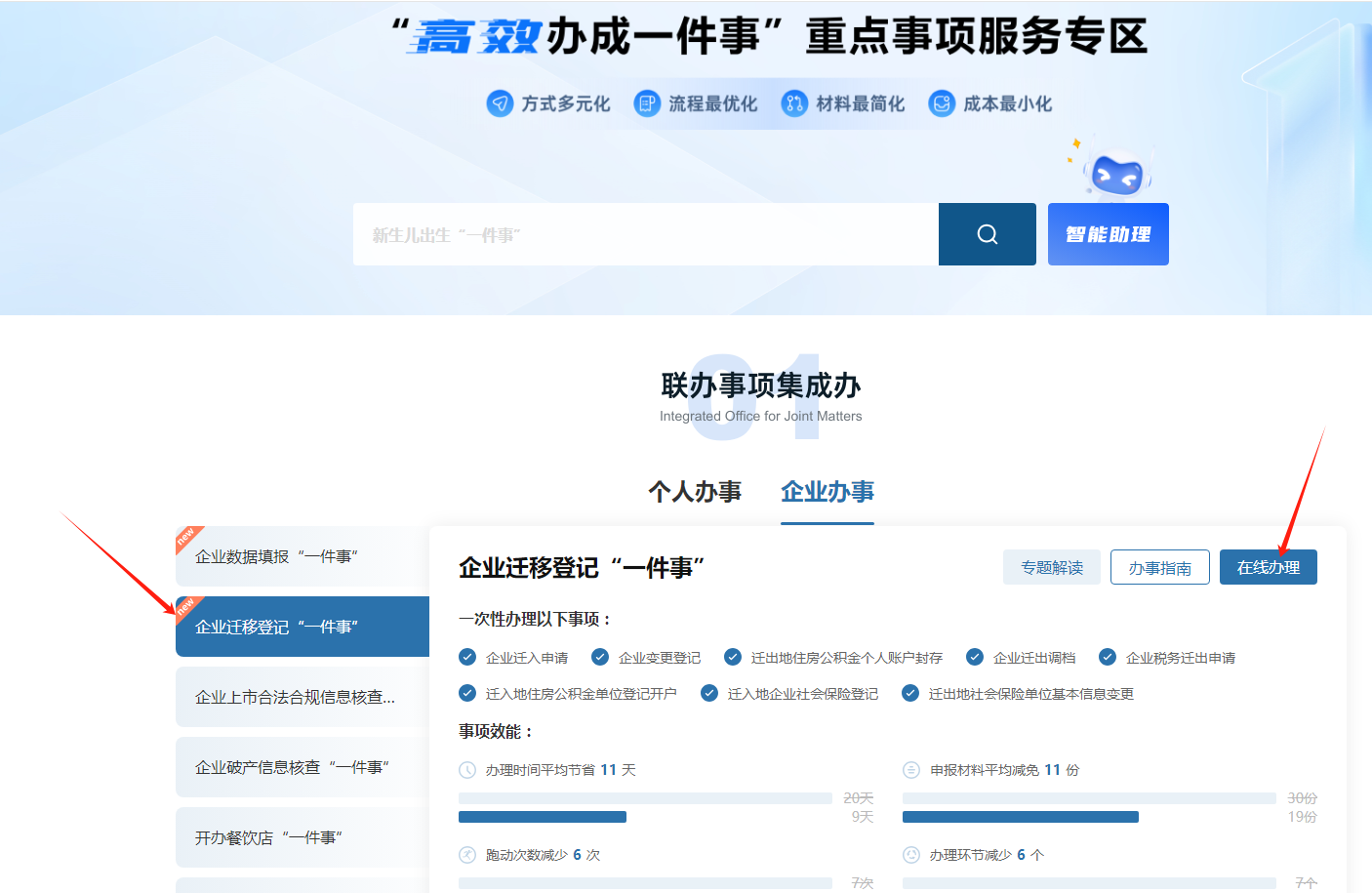This screenshot has width=1372, height=893.
Task: Open 在线办理 online processing
Action: 1268,567
